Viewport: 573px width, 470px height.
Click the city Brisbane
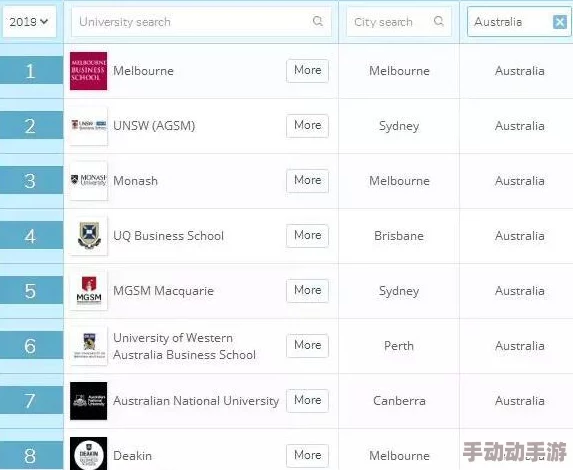[399, 236]
